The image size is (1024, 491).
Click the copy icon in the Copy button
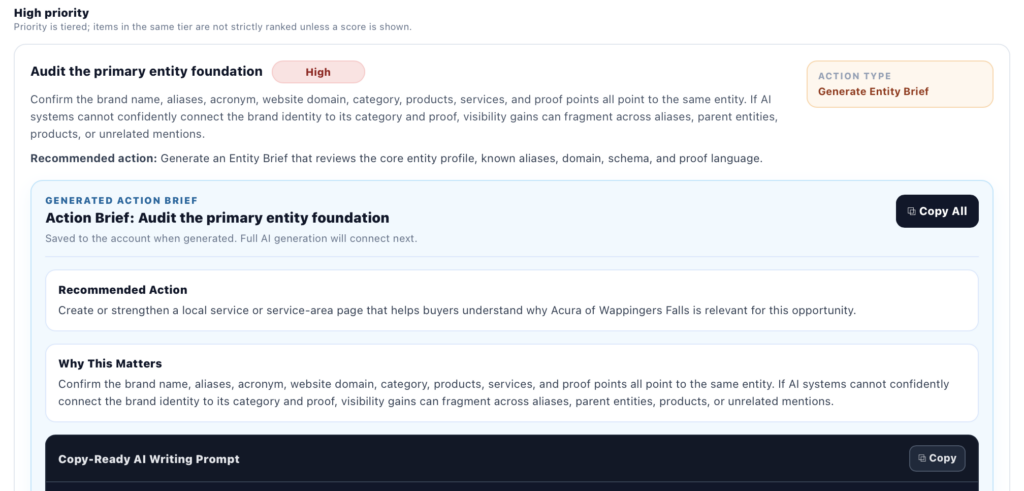tap(921, 458)
